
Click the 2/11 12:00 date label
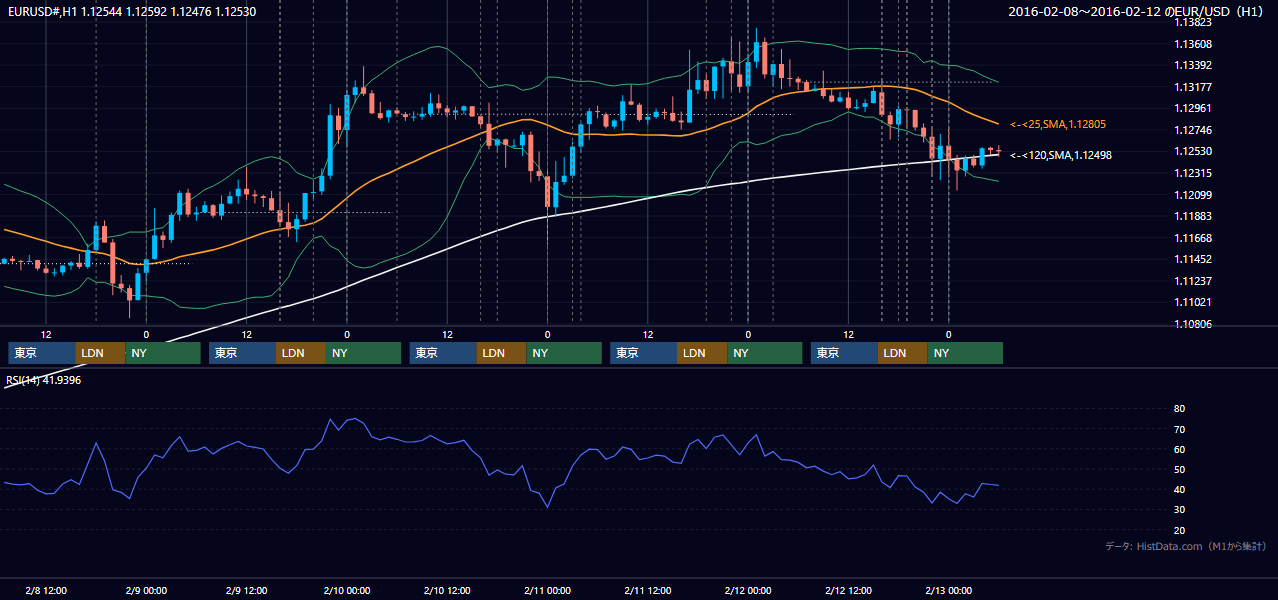point(647,590)
